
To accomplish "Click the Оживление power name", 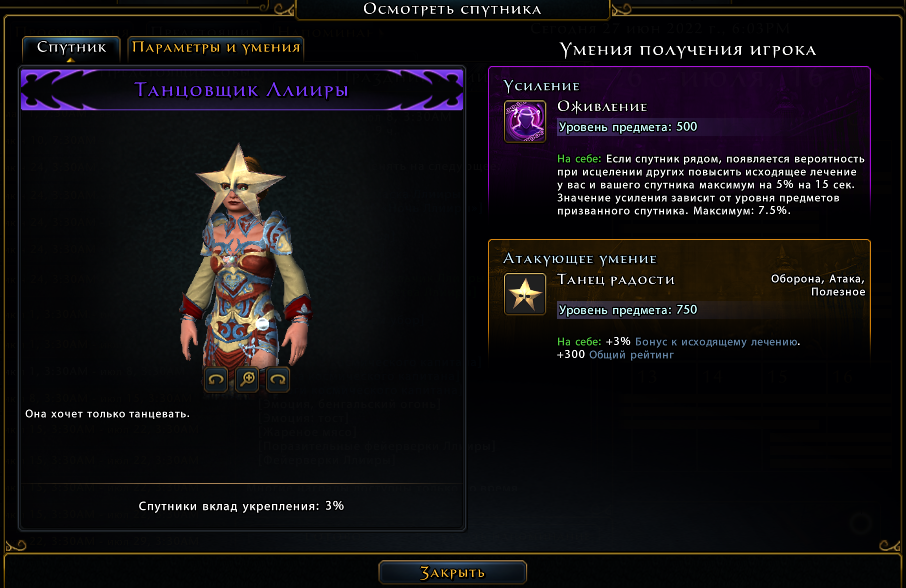I will [x=602, y=107].
